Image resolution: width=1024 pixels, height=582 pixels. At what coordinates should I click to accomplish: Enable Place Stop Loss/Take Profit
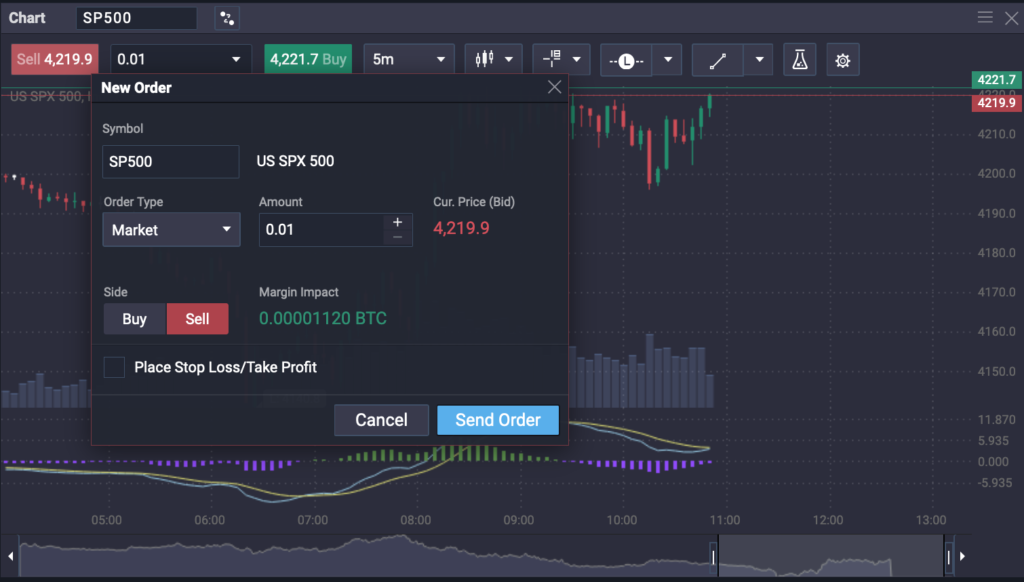point(114,367)
